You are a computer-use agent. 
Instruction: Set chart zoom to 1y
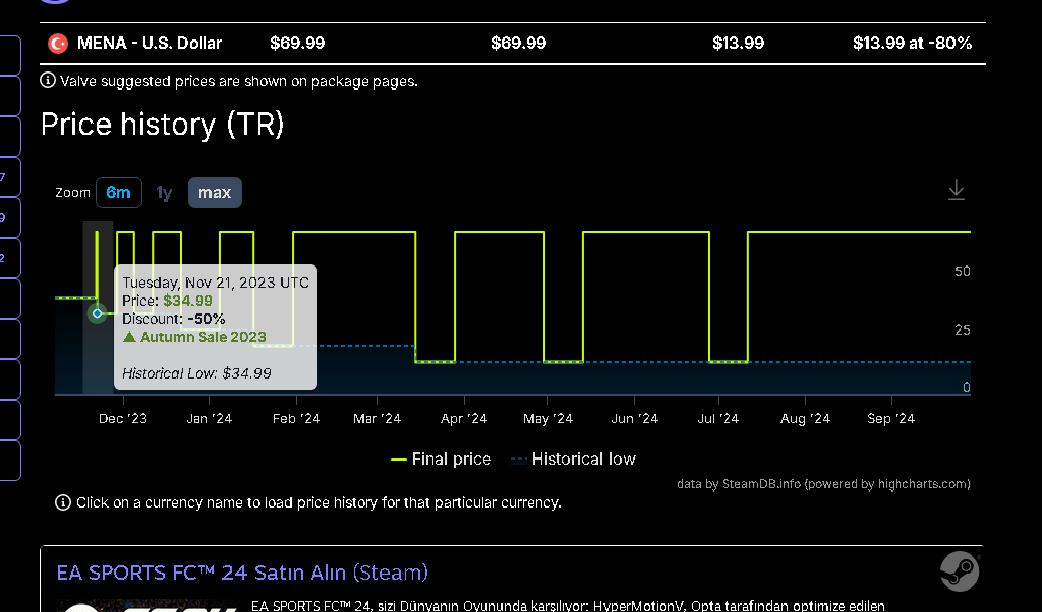click(x=164, y=193)
